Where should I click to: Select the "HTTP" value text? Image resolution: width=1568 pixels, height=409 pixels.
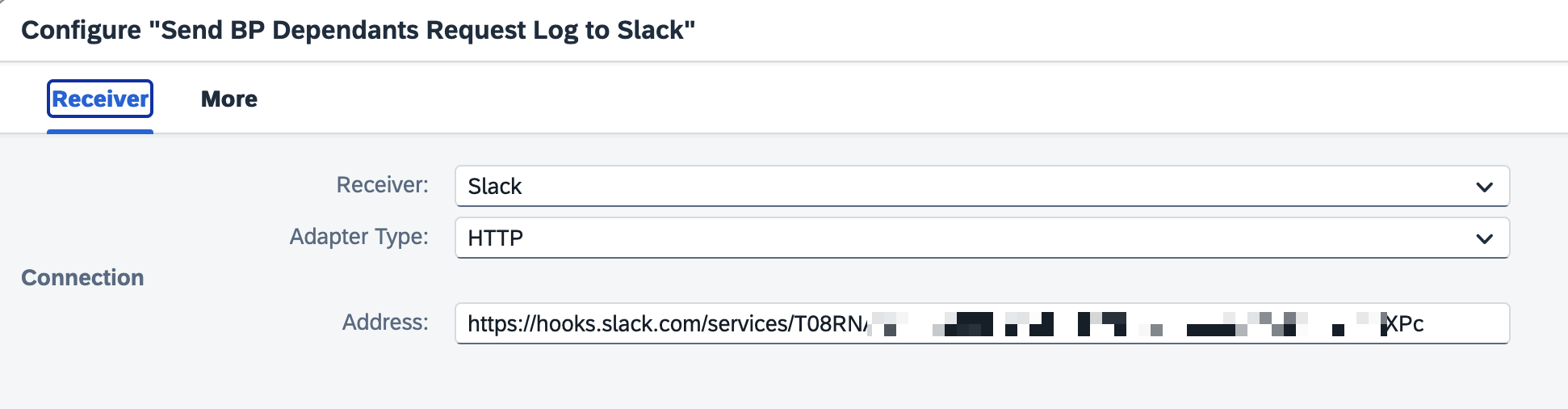[x=496, y=238]
